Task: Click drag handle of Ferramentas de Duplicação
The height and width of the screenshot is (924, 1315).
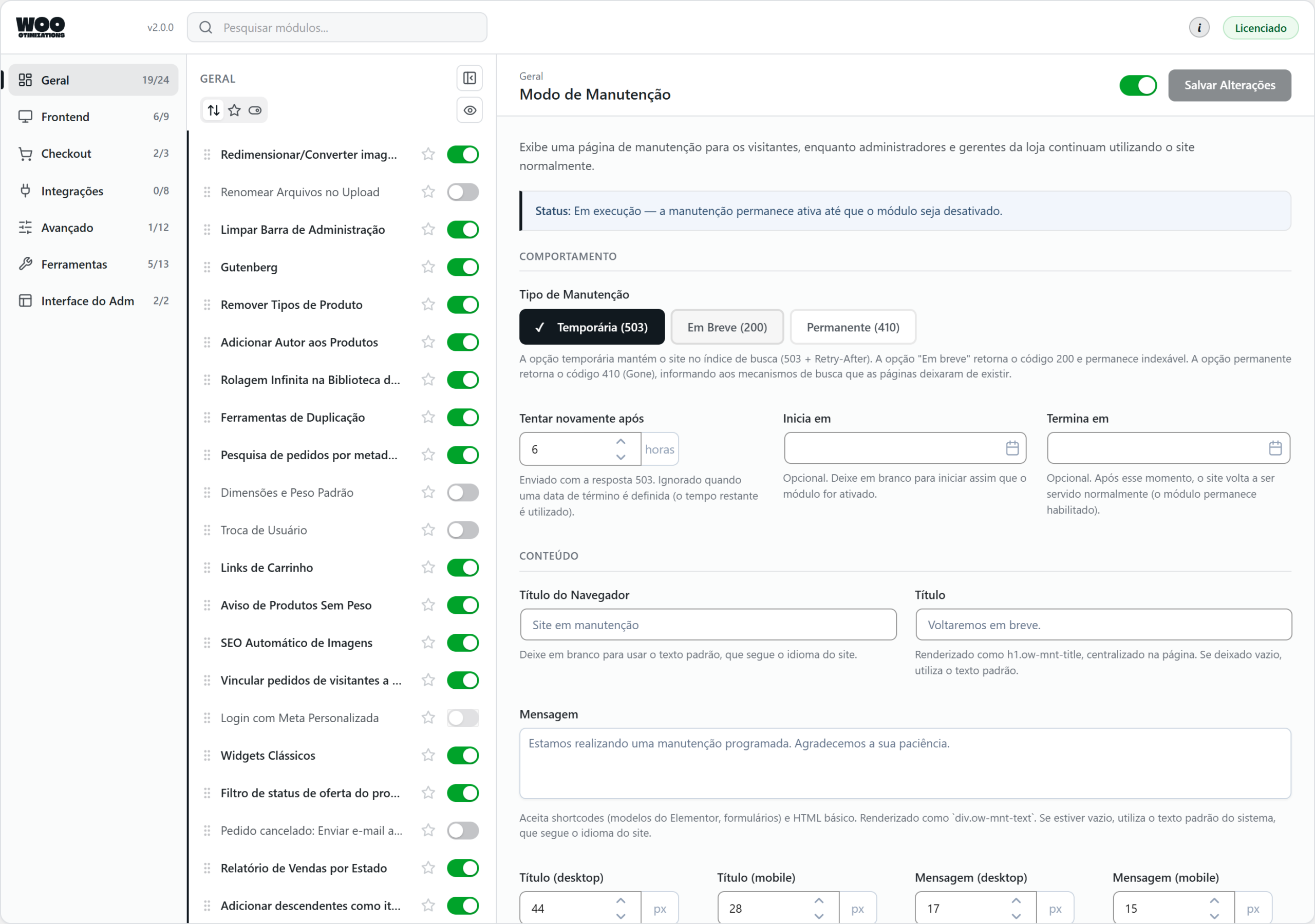Action: coord(207,417)
